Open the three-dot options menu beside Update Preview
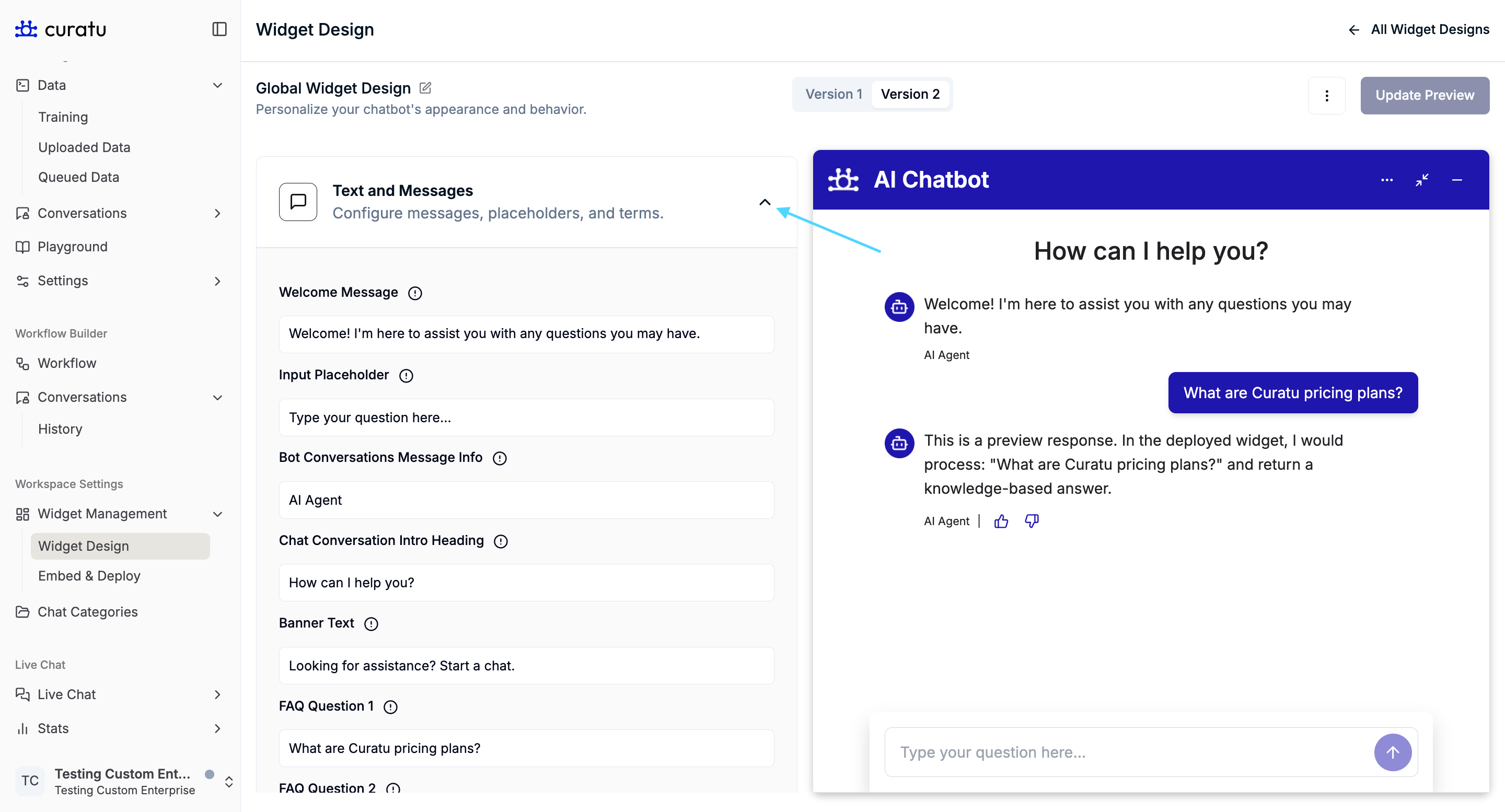 1326,95
